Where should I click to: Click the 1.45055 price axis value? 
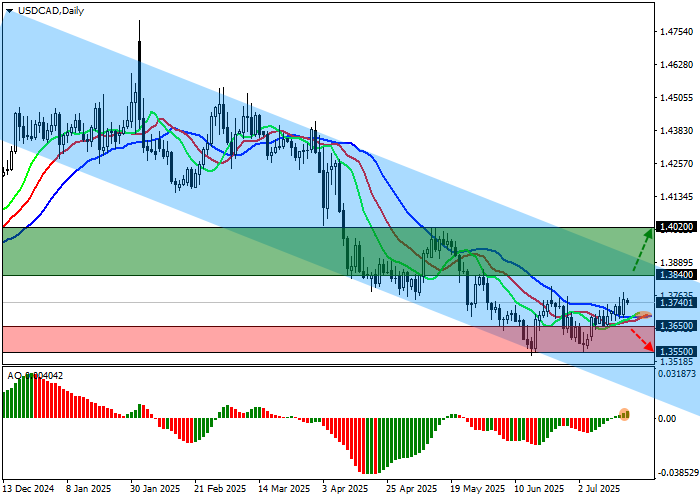point(677,98)
